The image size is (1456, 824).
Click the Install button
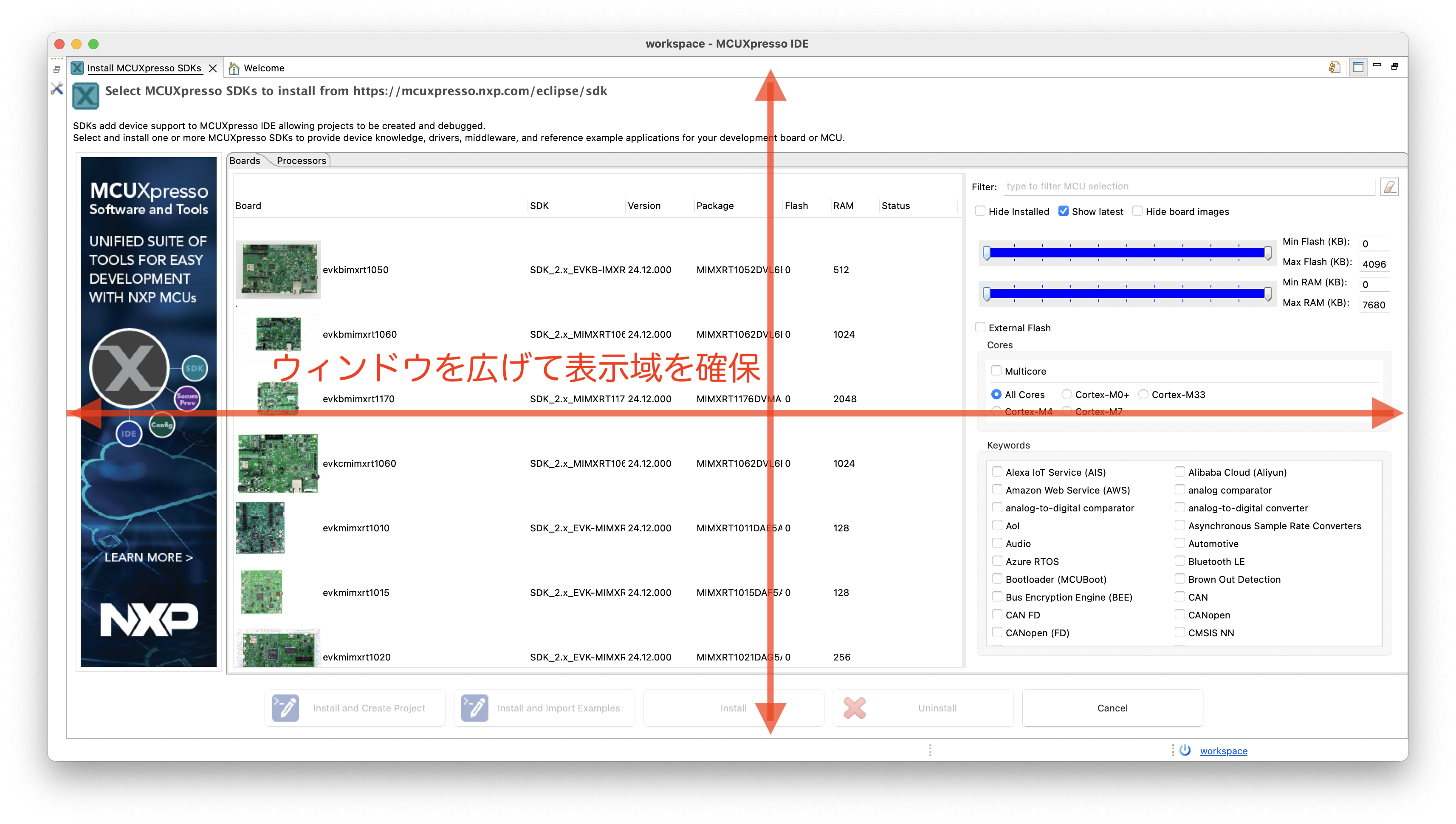coord(734,708)
